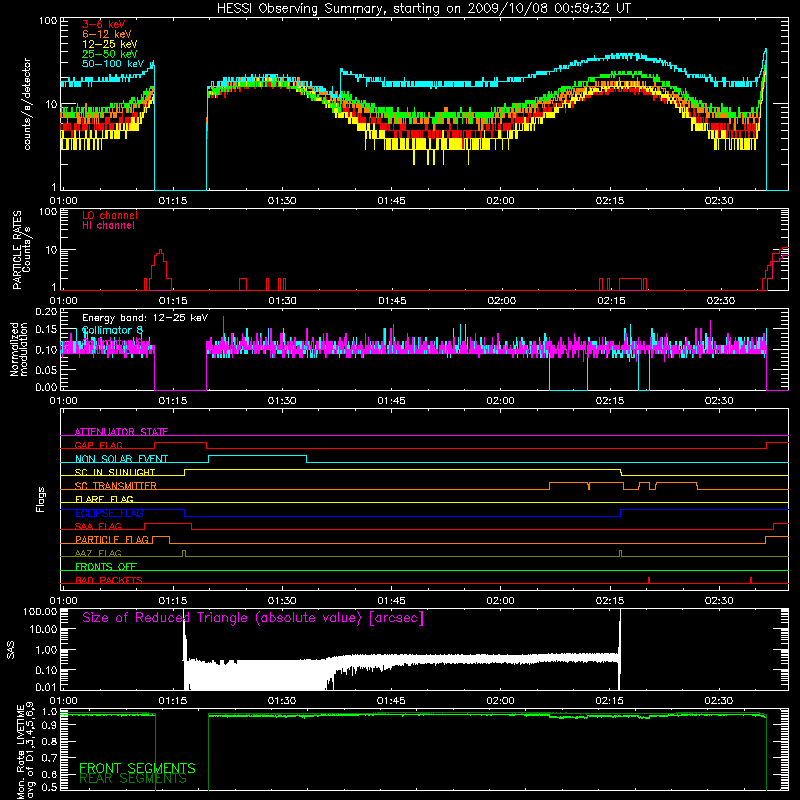Click the Normalized modulation axis label
The height and width of the screenshot is (800, 800).
pyautogui.click(x=19, y=349)
